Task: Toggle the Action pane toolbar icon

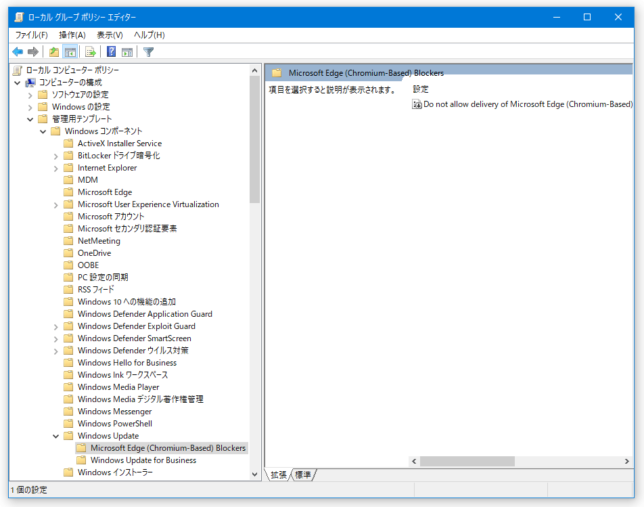Action: coord(127,52)
